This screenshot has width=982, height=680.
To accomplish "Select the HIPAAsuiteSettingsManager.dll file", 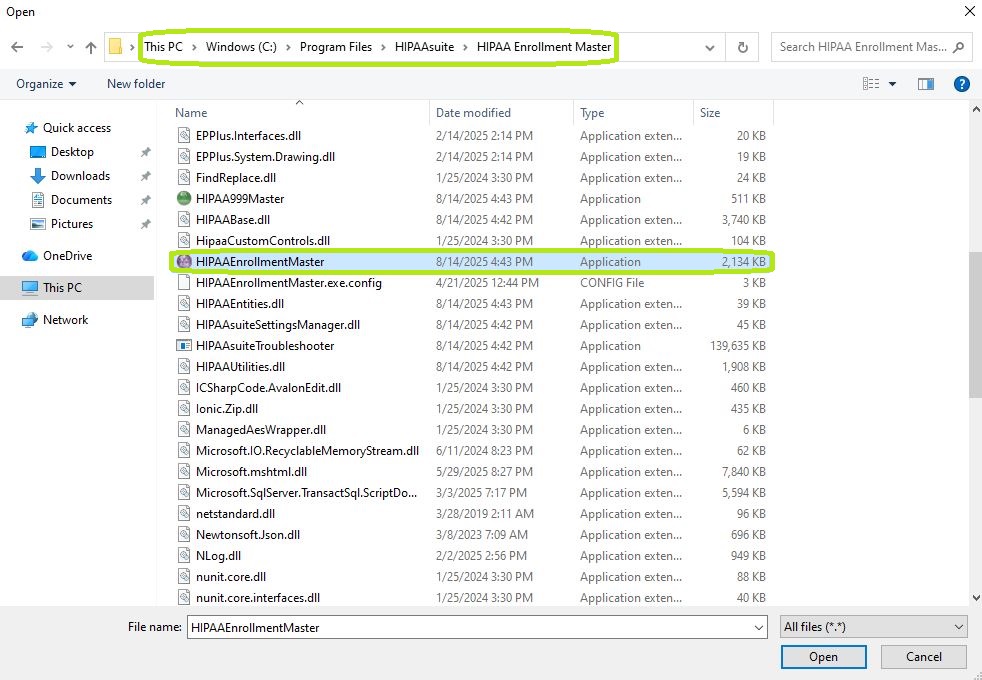I will (x=278, y=324).
